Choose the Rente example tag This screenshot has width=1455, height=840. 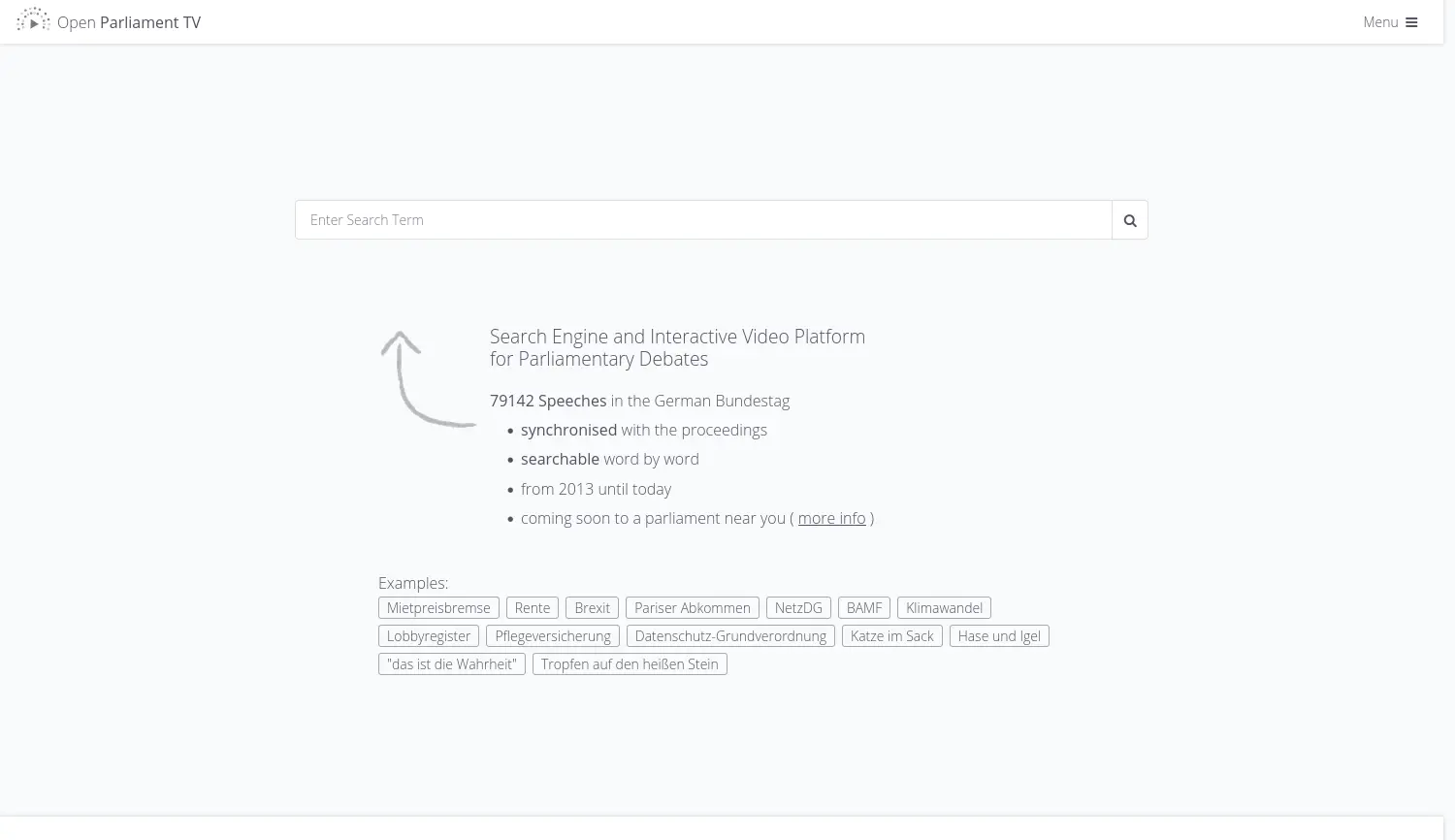pos(533,608)
